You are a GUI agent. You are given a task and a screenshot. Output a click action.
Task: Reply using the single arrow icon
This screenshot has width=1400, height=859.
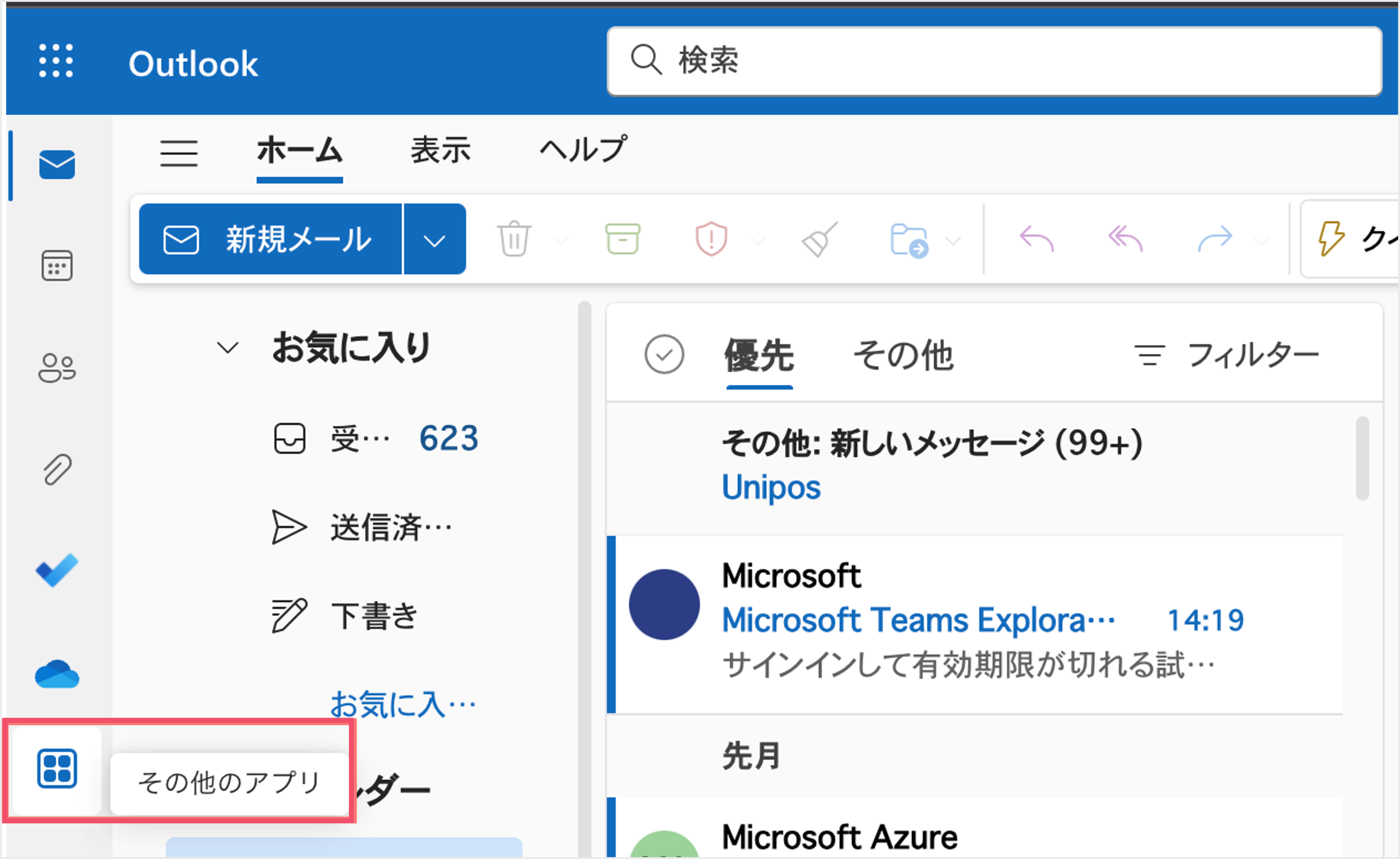(1037, 239)
